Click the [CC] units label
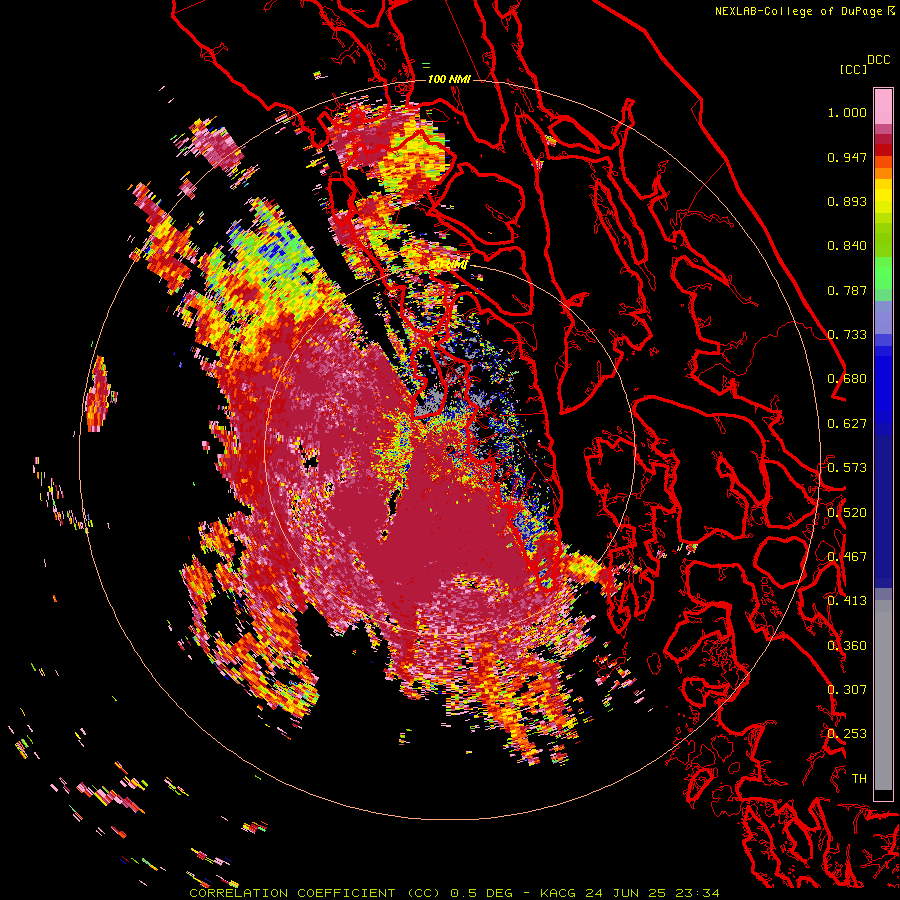The height and width of the screenshot is (900, 900). point(852,69)
